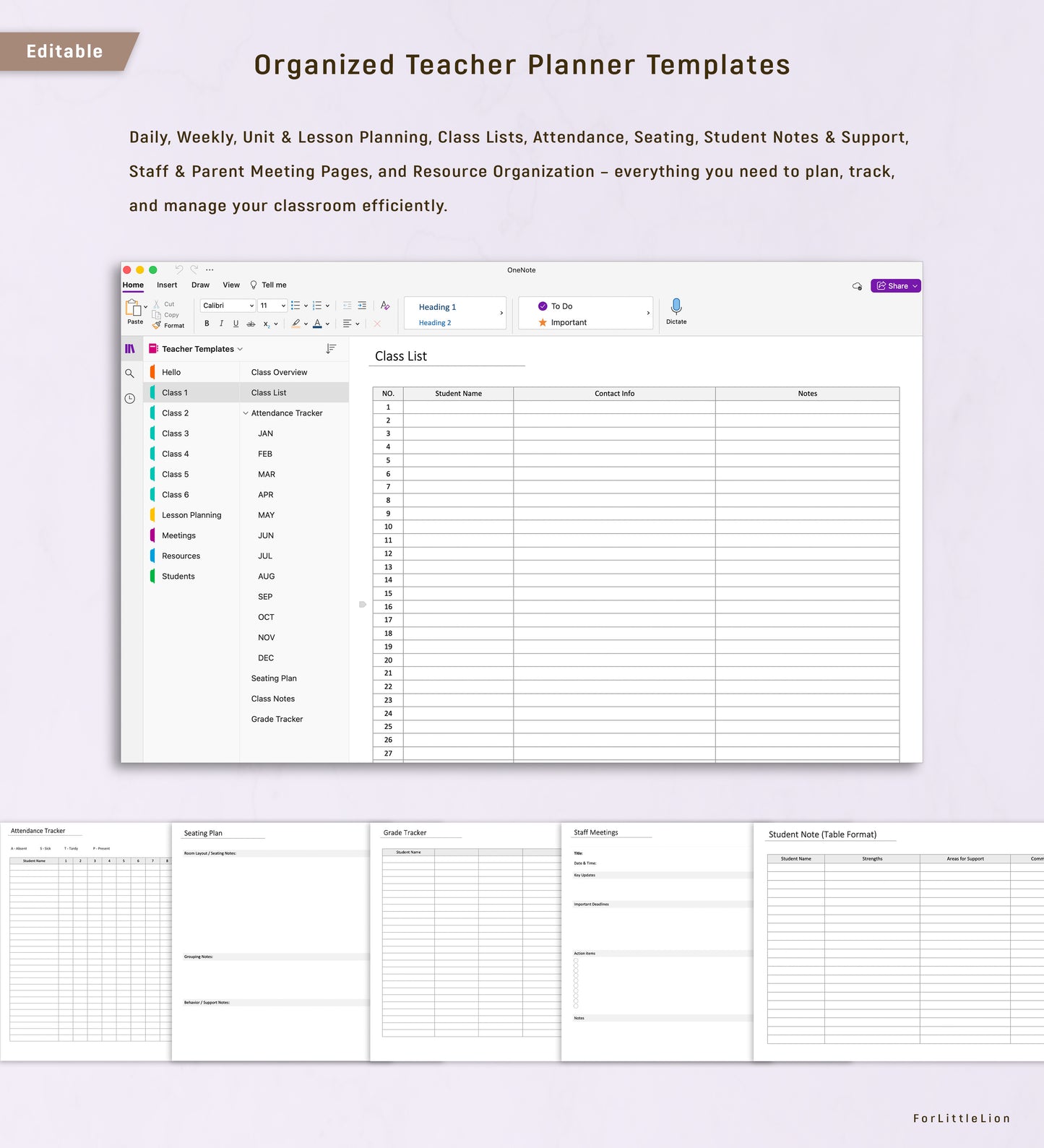Open the JAN attendance subpage

click(x=294, y=433)
